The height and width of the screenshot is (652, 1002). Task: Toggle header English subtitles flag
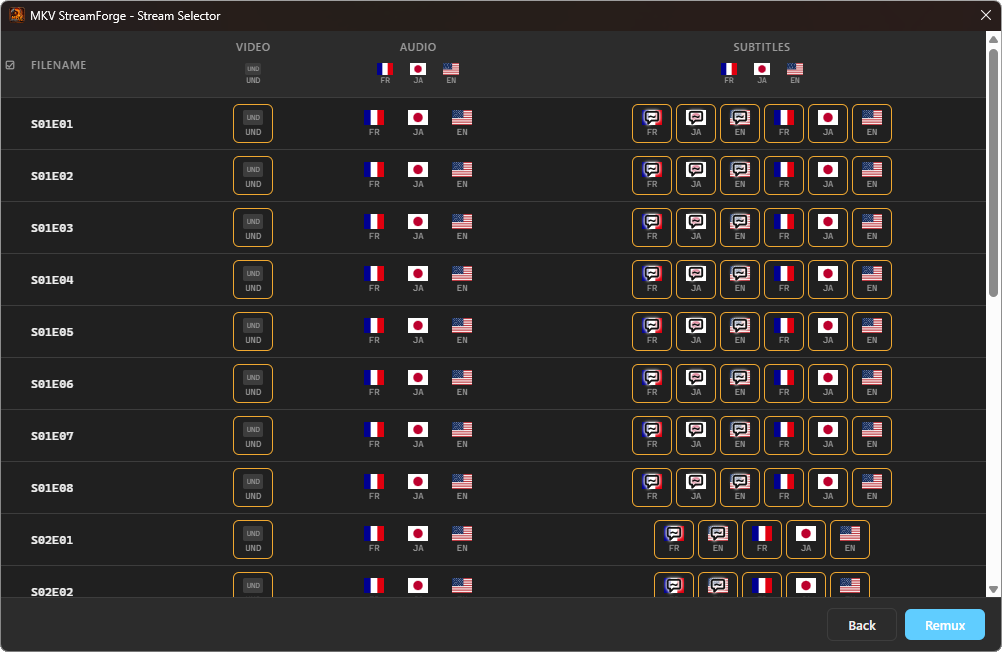click(795, 74)
